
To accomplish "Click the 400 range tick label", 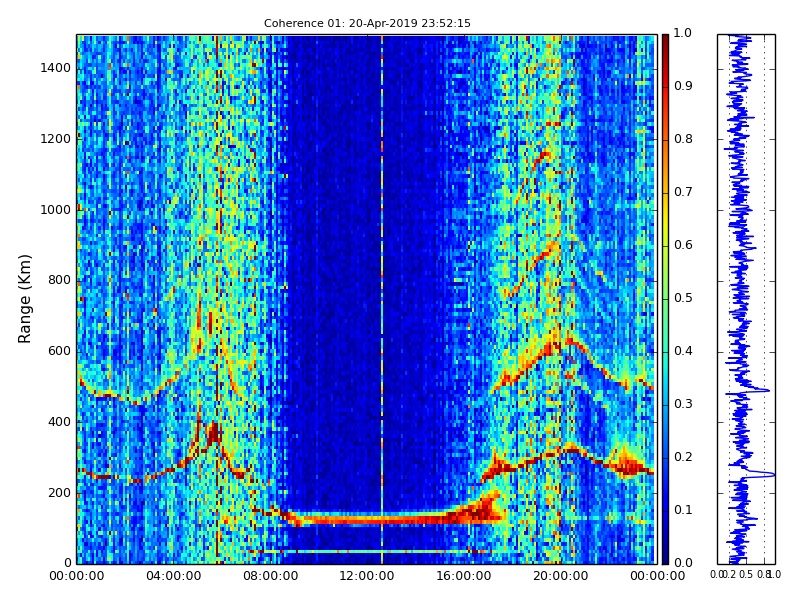I will pyautogui.click(x=59, y=422).
